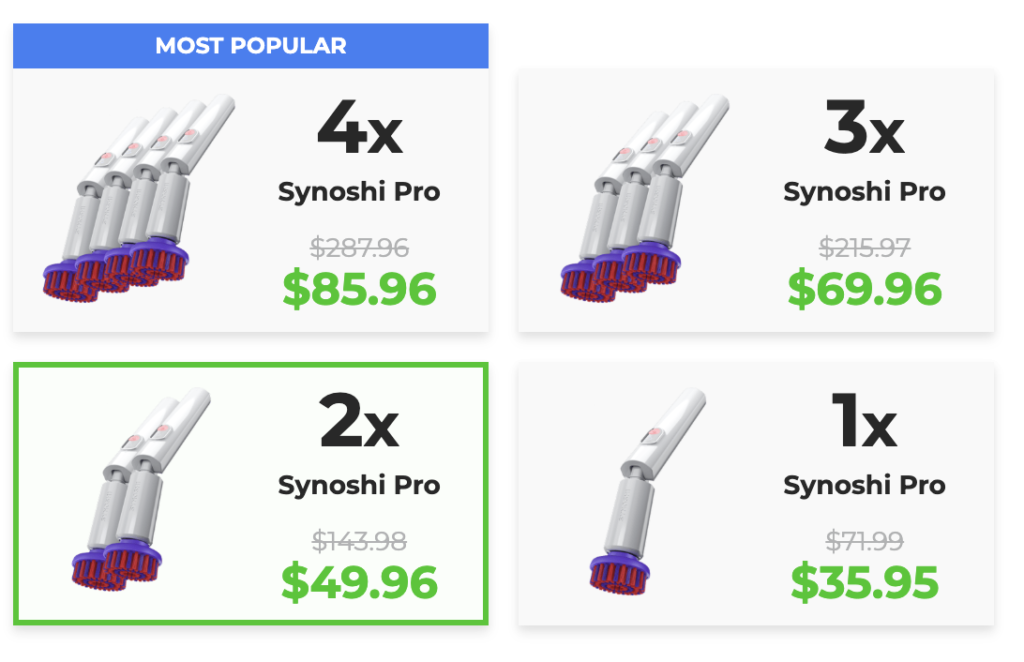Select the 3x Synoshi Pro bundle card
The height and width of the screenshot is (662, 1024).
755,200
